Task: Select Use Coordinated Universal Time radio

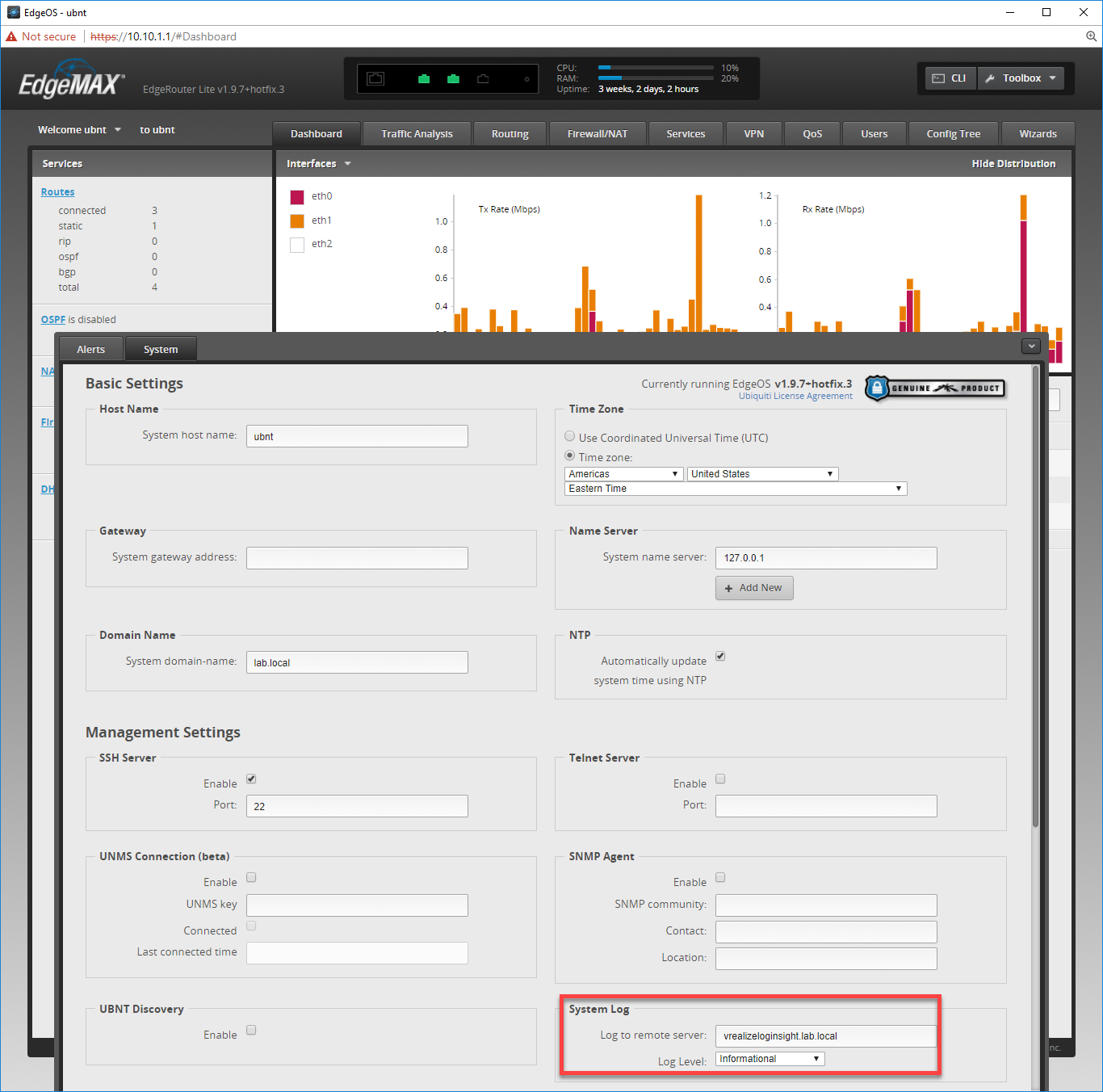Action: point(570,436)
